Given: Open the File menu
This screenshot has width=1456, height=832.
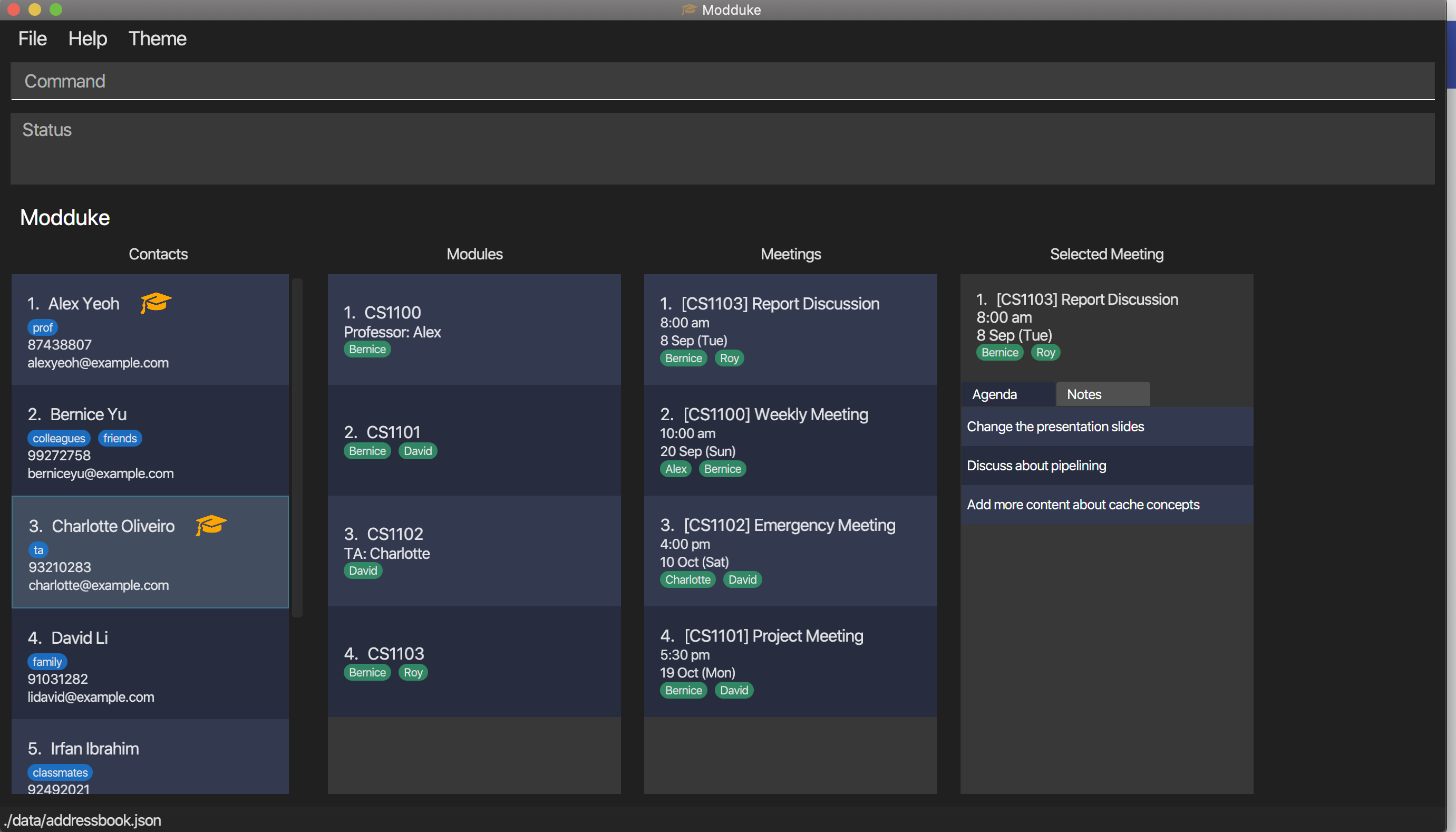Looking at the screenshot, I should [x=32, y=39].
